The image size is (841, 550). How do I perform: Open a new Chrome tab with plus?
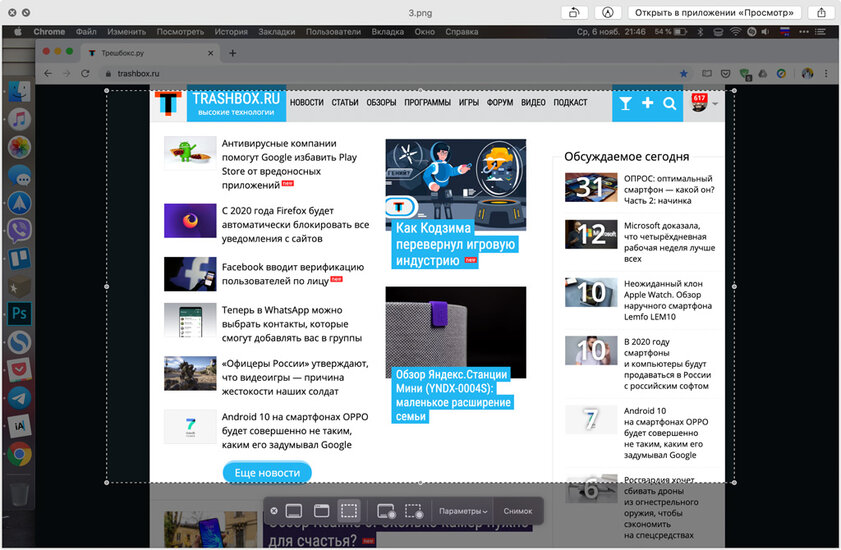pyautogui.click(x=232, y=53)
